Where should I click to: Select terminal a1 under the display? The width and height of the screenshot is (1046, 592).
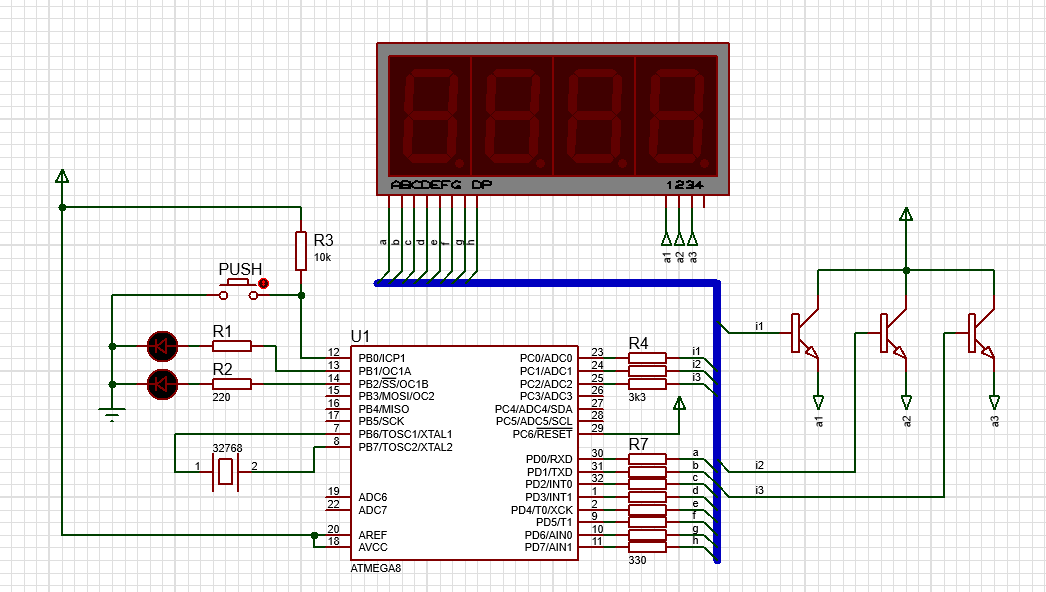click(666, 238)
